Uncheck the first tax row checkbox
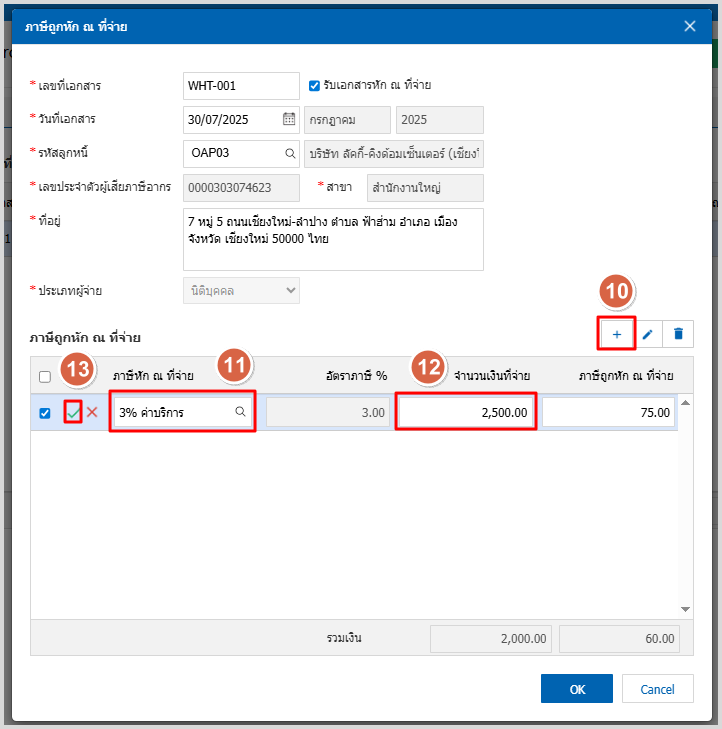722x729 pixels. tap(45, 413)
